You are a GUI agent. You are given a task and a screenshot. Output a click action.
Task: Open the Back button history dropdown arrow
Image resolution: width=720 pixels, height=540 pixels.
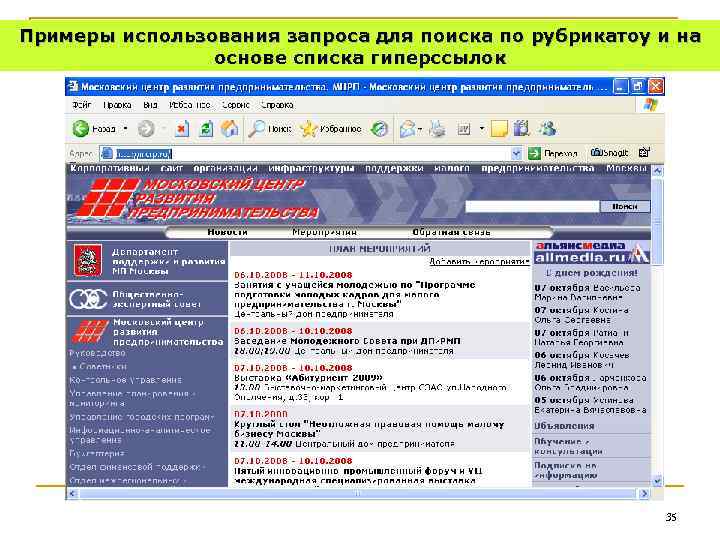coord(125,129)
